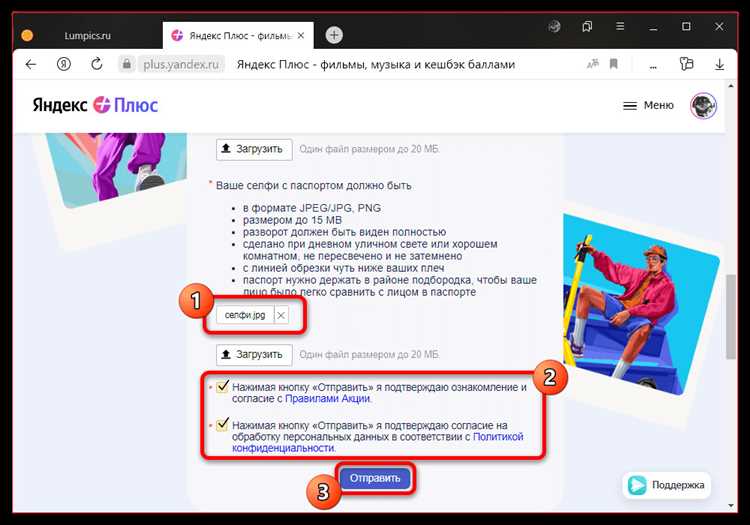Open the browser extensions icon
This screenshot has width=750, height=525.
(x=686, y=64)
